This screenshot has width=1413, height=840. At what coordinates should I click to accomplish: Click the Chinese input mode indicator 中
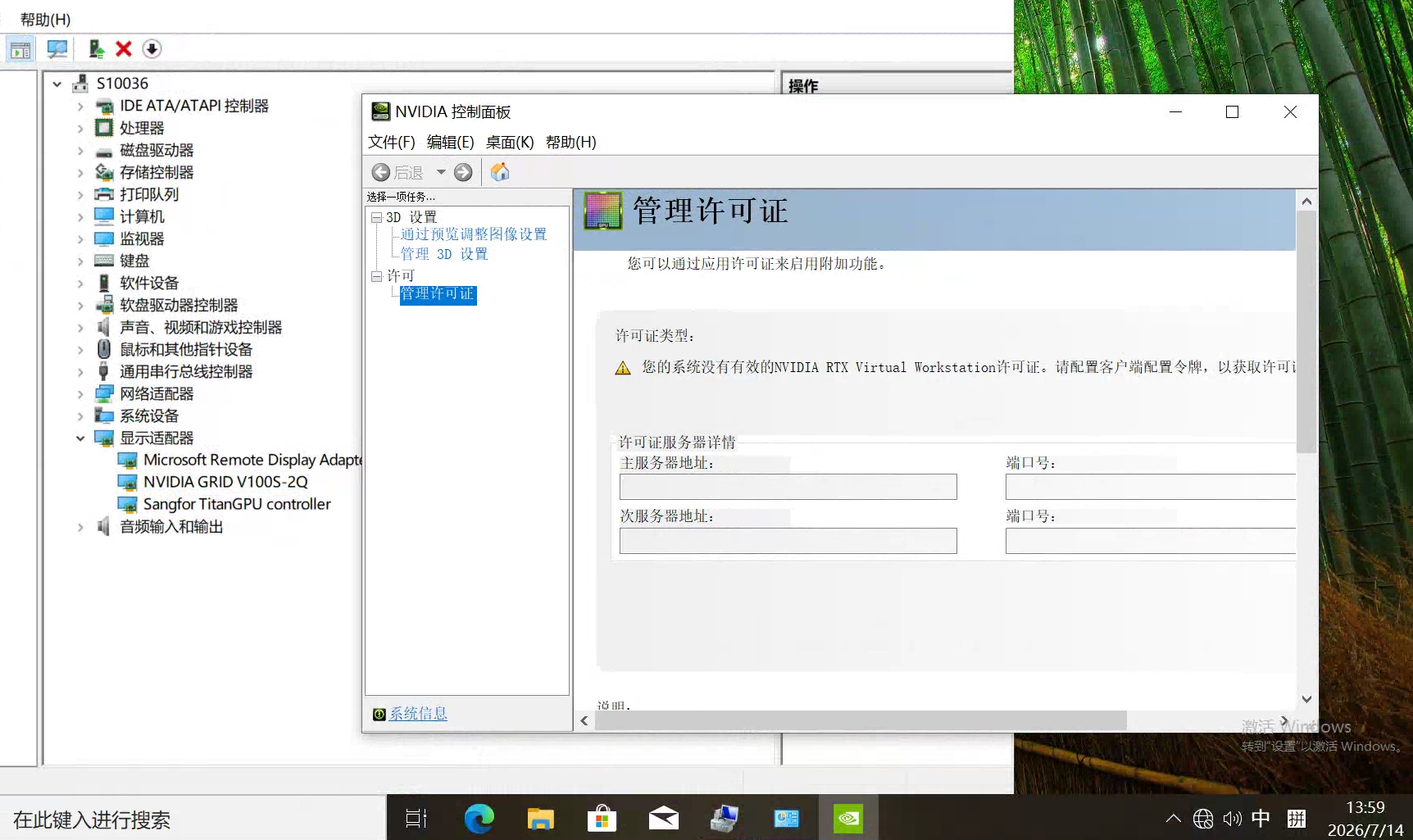[1261, 818]
